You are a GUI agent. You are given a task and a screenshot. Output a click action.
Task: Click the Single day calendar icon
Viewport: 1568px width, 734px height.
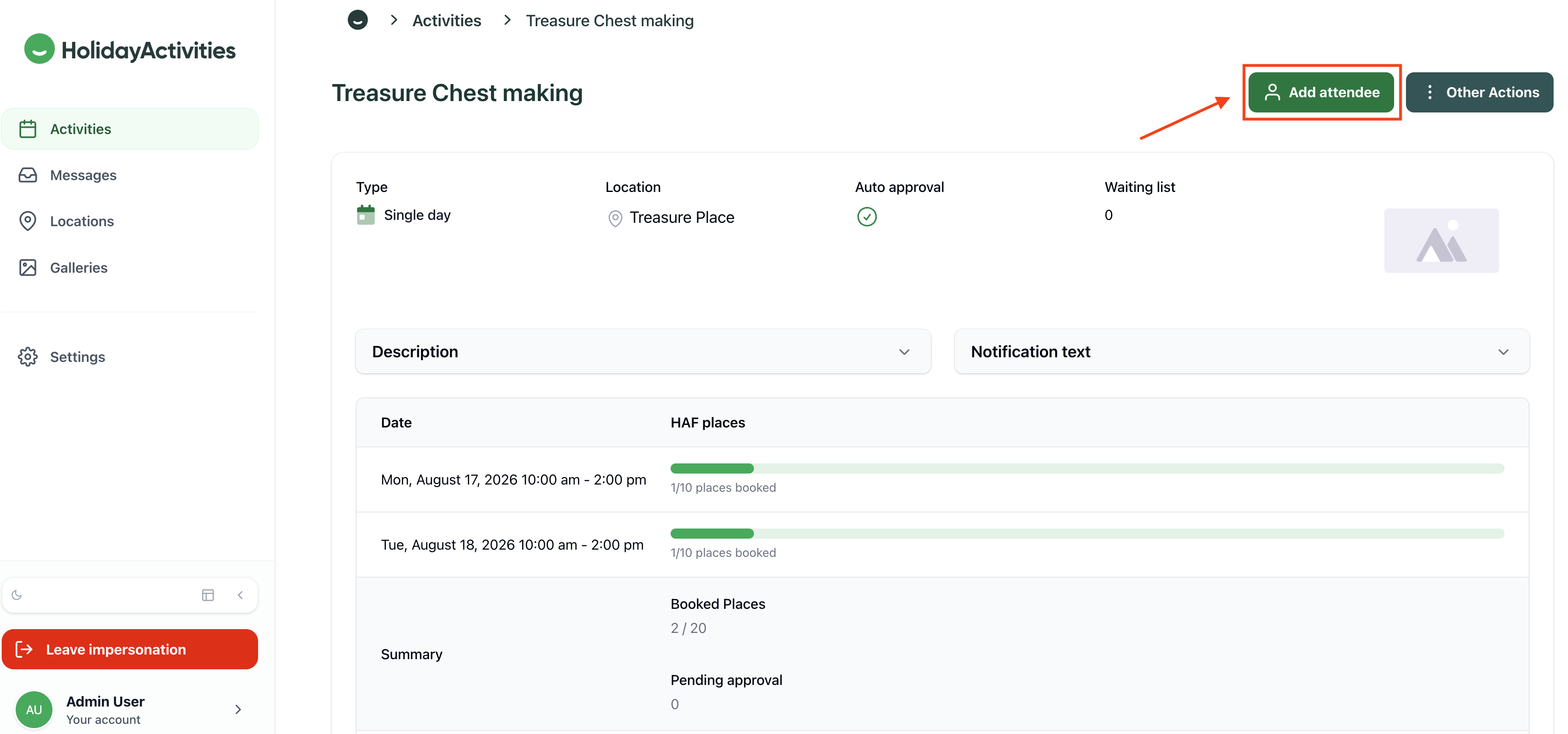tap(366, 215)
